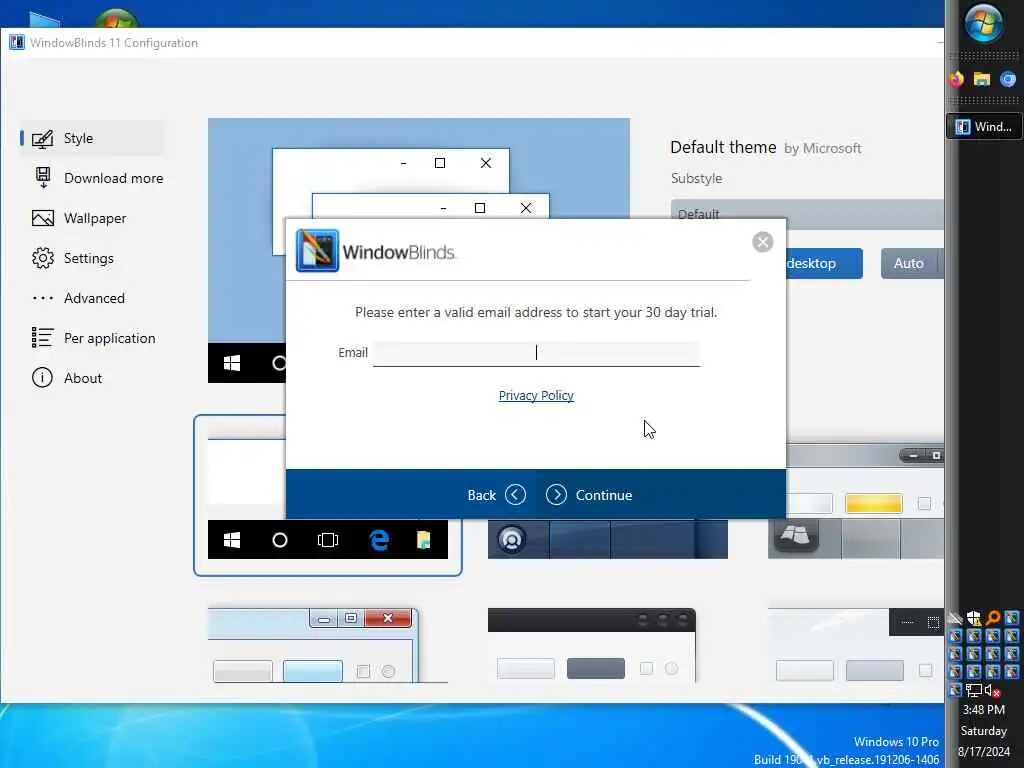Click the Advanced three-dots icon
Image resolution: width=1024 pixels, height=768 pixels.
tap(42, 298)
